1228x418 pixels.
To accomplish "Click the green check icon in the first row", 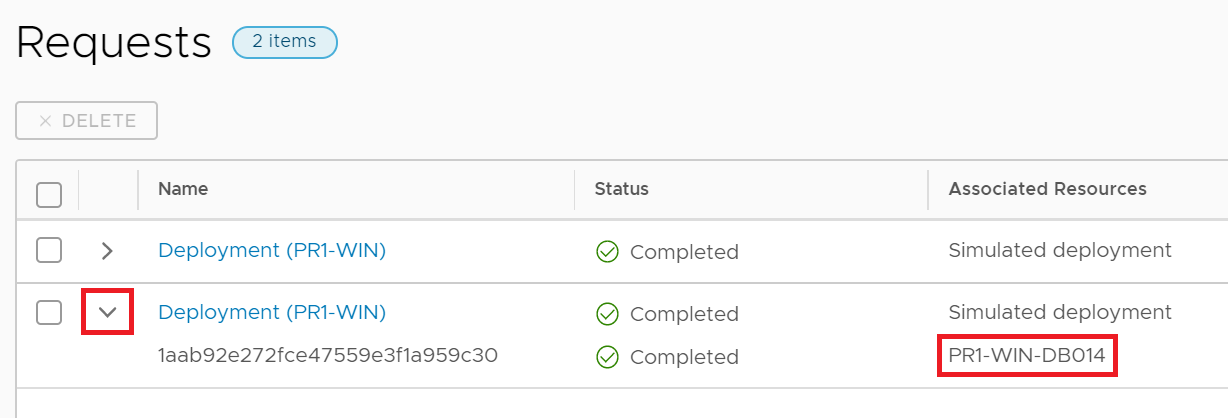I will pos(607,252).
